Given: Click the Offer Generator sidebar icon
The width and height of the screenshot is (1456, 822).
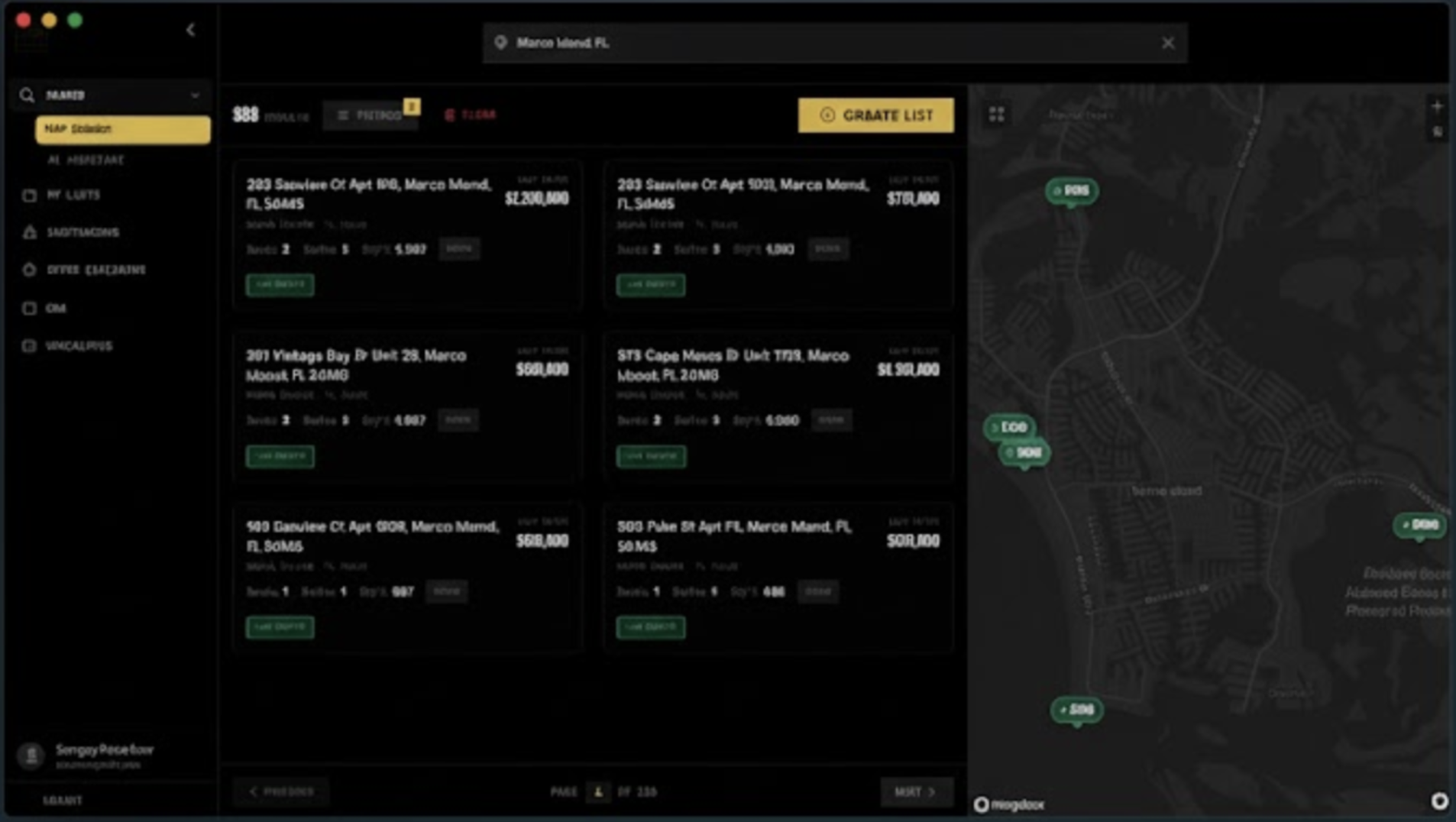Looking at the screenshot, I should pos(28,269).
